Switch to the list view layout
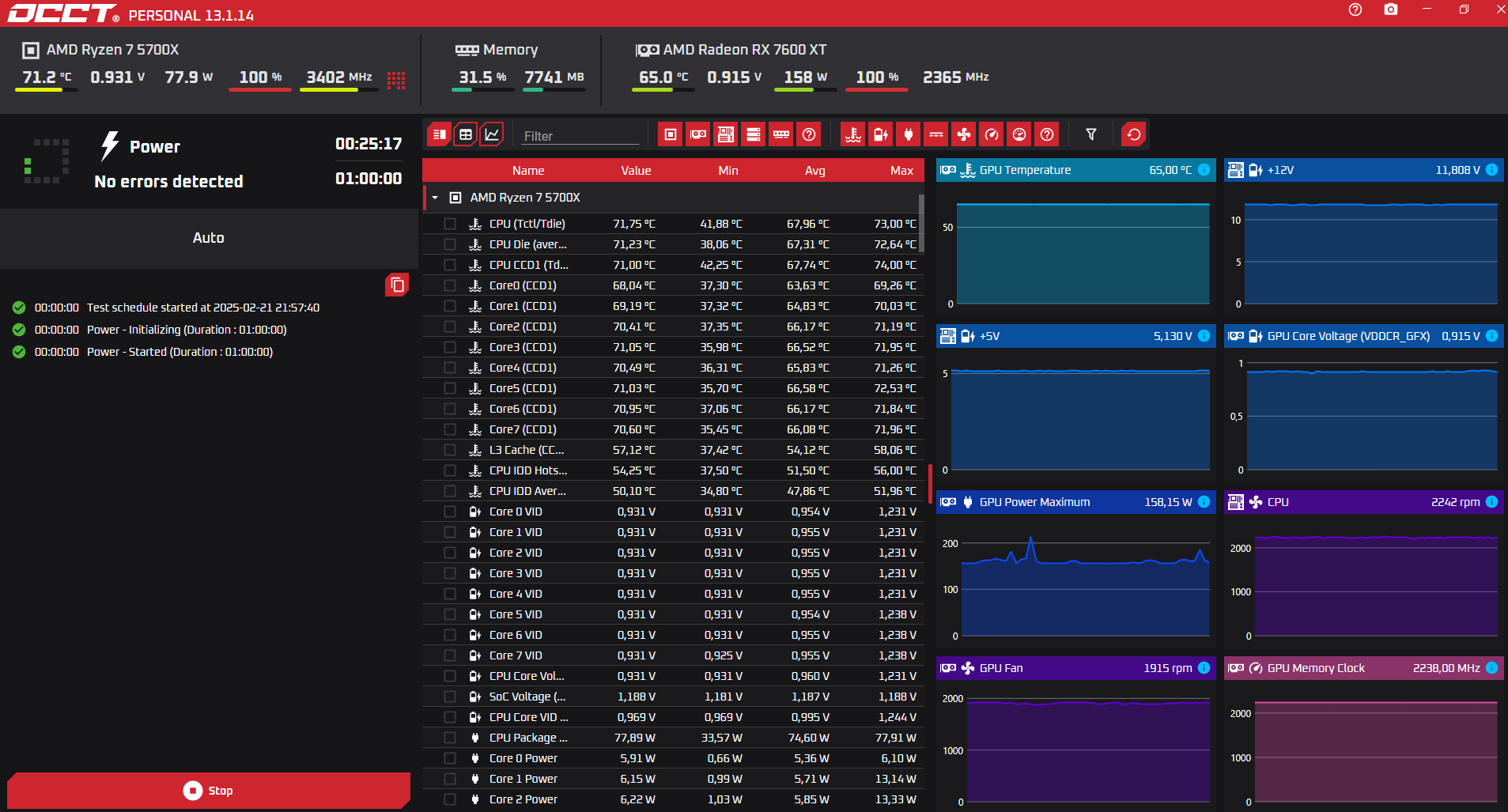The image size is (1508, 812). (x=440, y=134)
